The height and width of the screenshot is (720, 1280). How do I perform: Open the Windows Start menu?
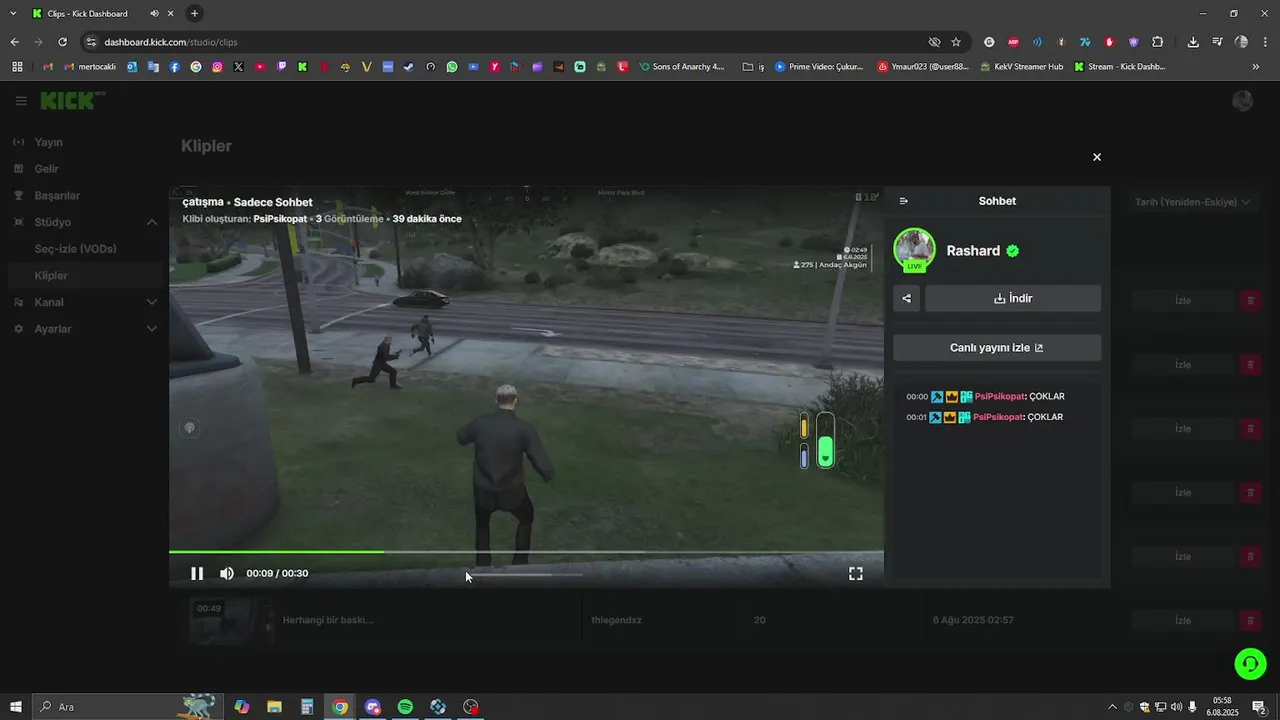[x=15, y=707]
